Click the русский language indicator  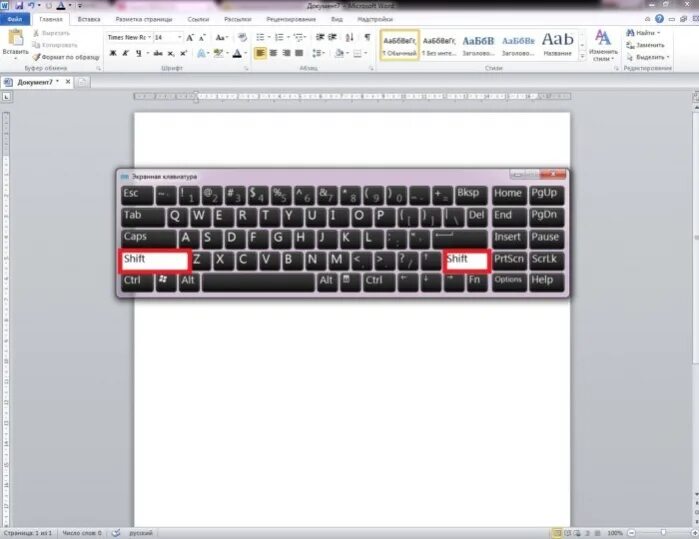tap(140, 533)
